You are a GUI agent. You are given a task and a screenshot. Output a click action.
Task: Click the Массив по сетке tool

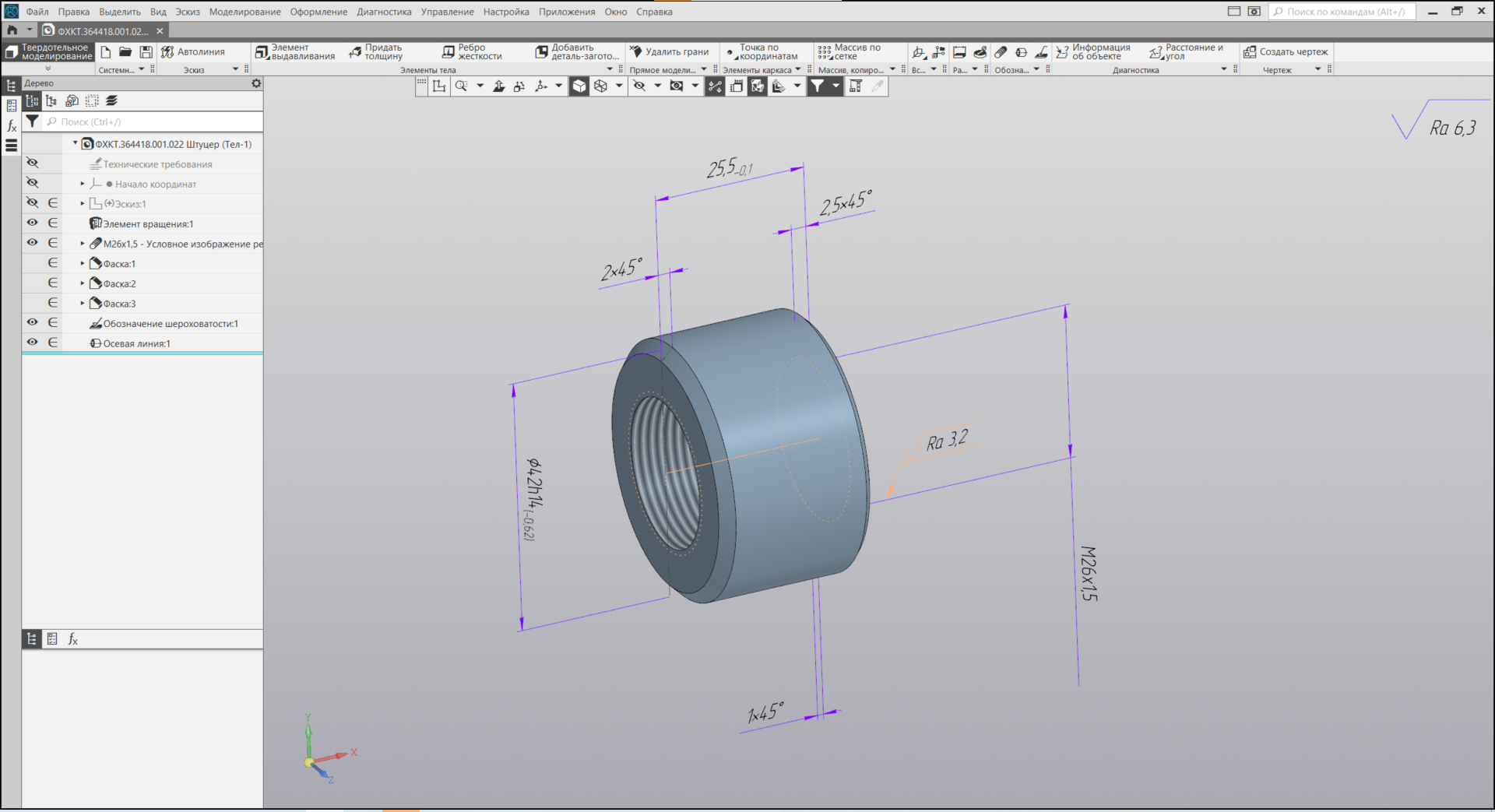(x=849, y=52)
